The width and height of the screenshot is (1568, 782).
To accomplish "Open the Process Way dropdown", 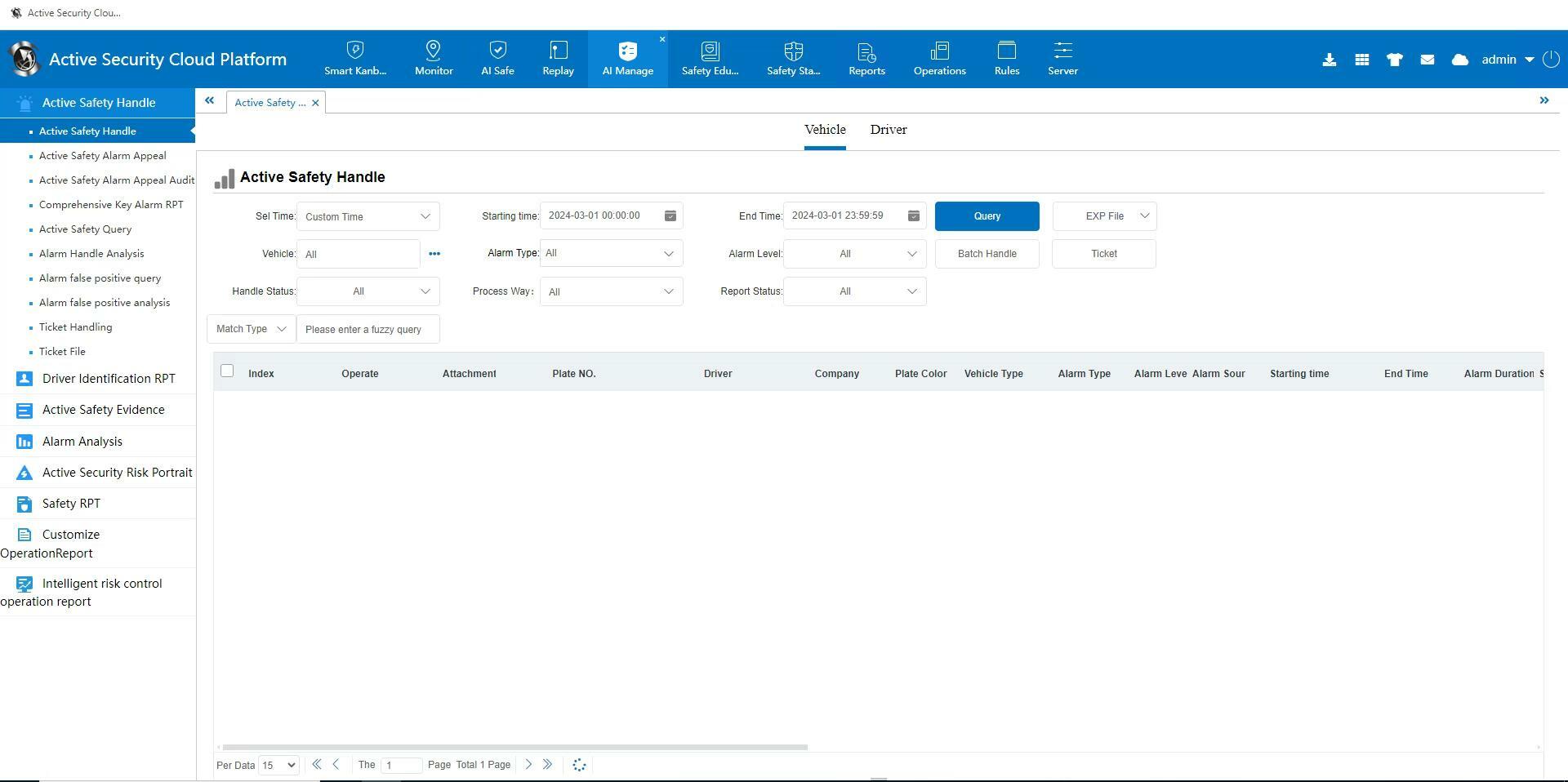I will point(611,291).
